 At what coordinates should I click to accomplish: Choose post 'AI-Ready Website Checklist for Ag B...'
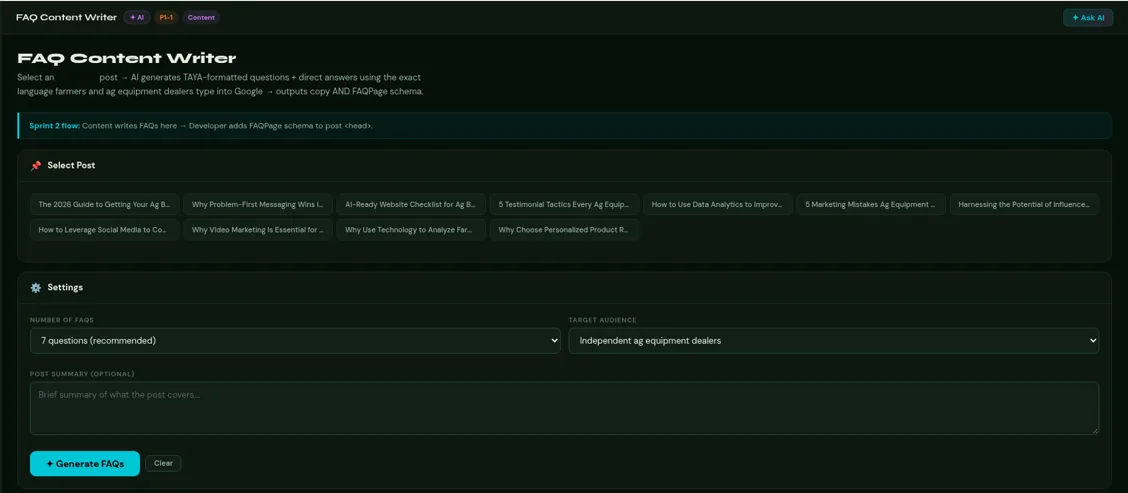[x=411, y=204]
